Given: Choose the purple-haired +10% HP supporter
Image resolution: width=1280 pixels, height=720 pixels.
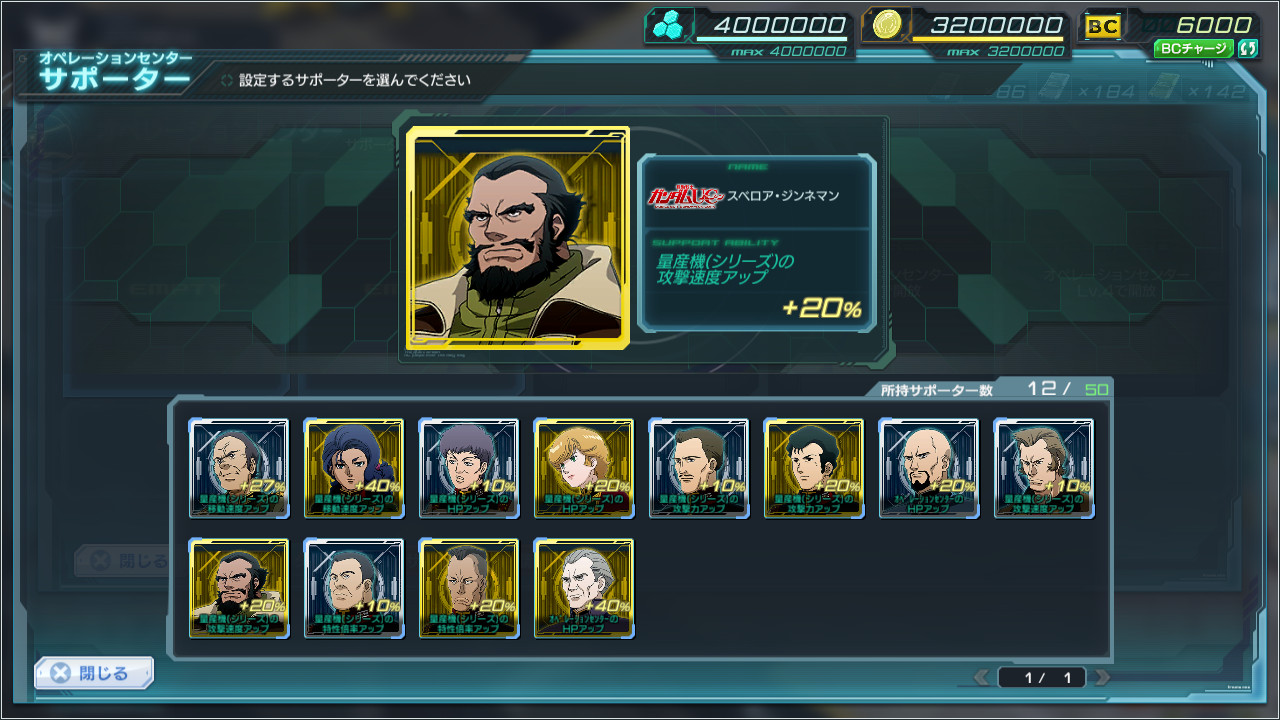Looking at the screenshot, I should (x=469, y=469).
